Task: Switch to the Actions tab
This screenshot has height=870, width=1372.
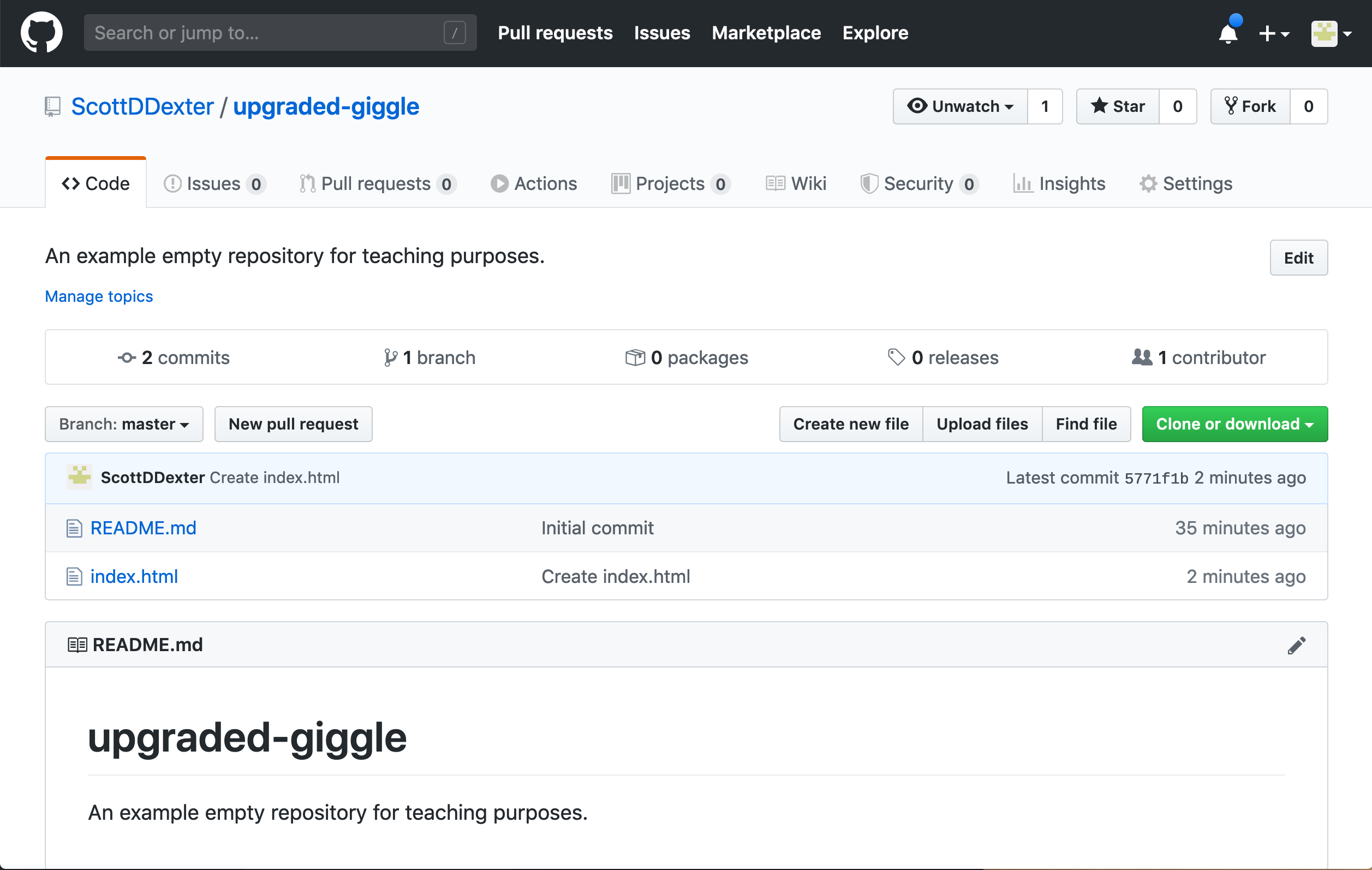Action: 534,183
